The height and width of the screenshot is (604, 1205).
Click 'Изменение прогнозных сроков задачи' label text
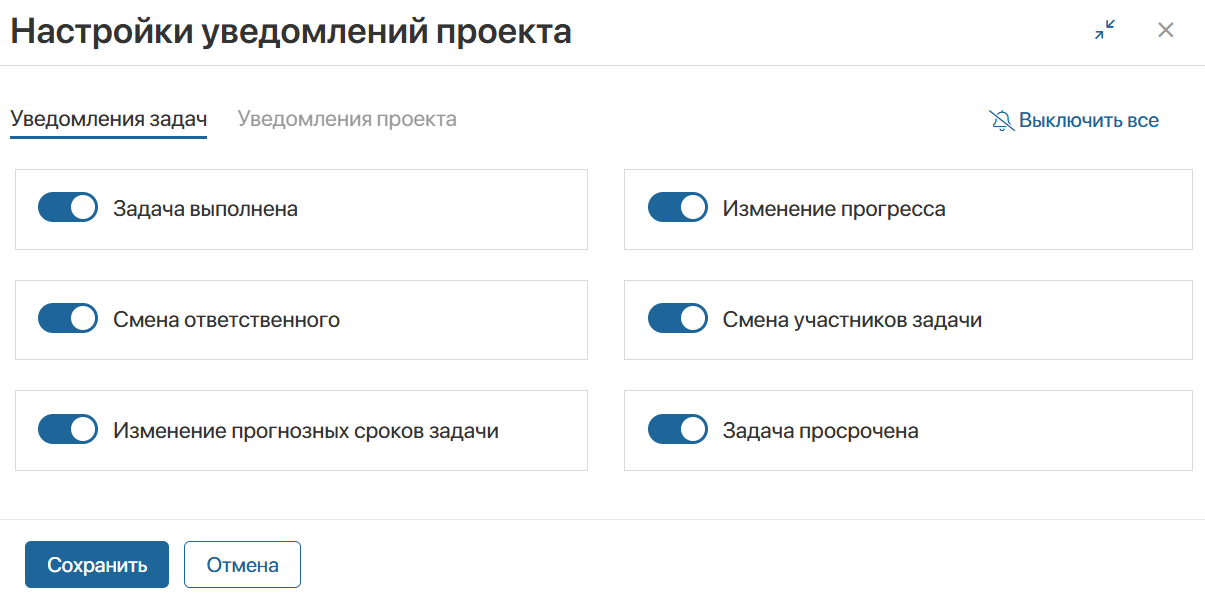click(306, 431)
